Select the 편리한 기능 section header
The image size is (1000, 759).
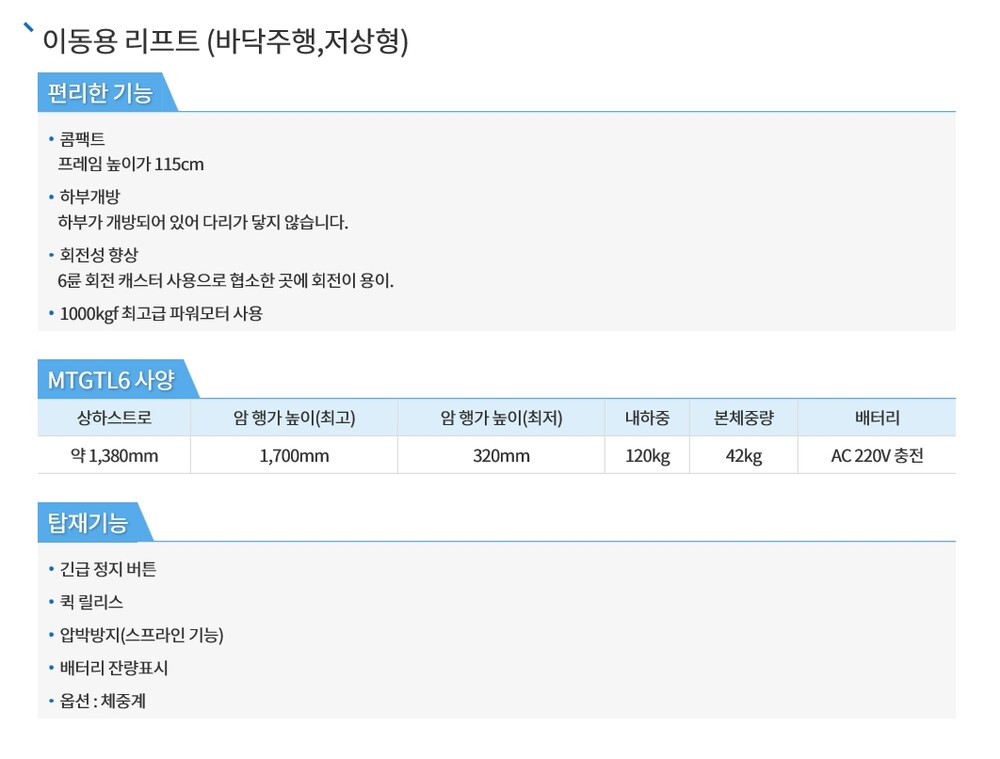click(x=100, y=93)
